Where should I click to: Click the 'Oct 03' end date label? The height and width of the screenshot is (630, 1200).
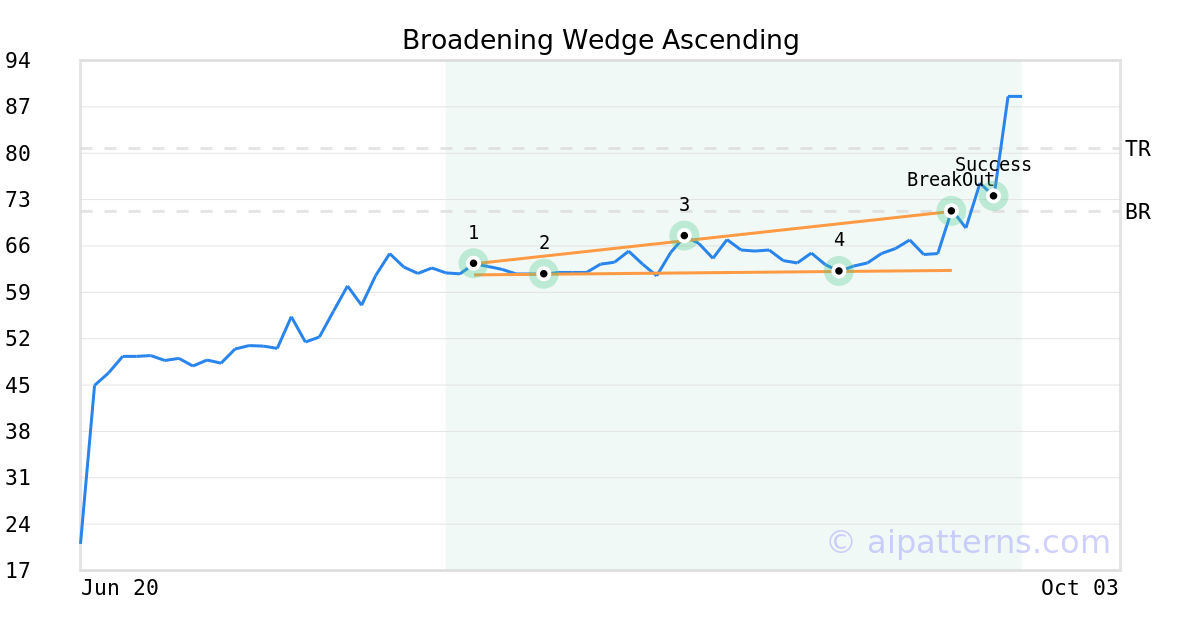click(1079, 588)
